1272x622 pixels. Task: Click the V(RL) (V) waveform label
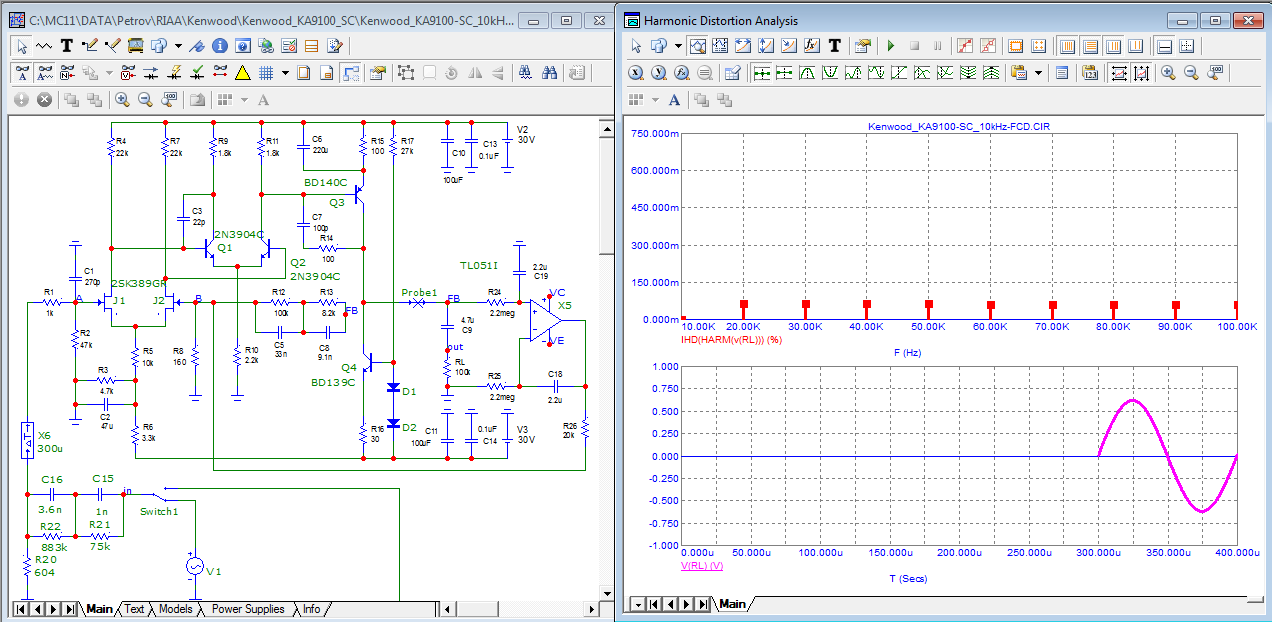(x=701, y=566)
